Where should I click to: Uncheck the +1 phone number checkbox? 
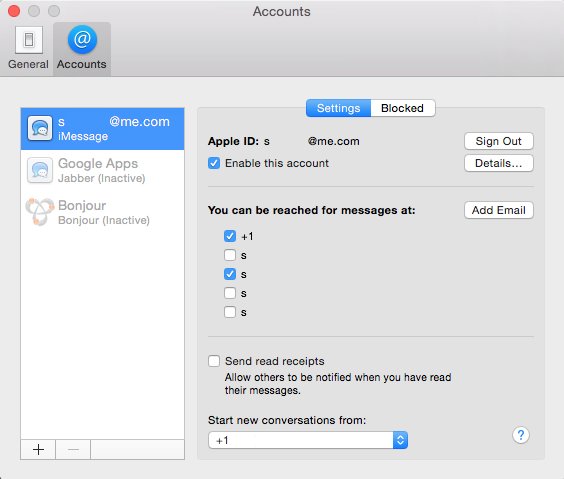coord(230,236)
